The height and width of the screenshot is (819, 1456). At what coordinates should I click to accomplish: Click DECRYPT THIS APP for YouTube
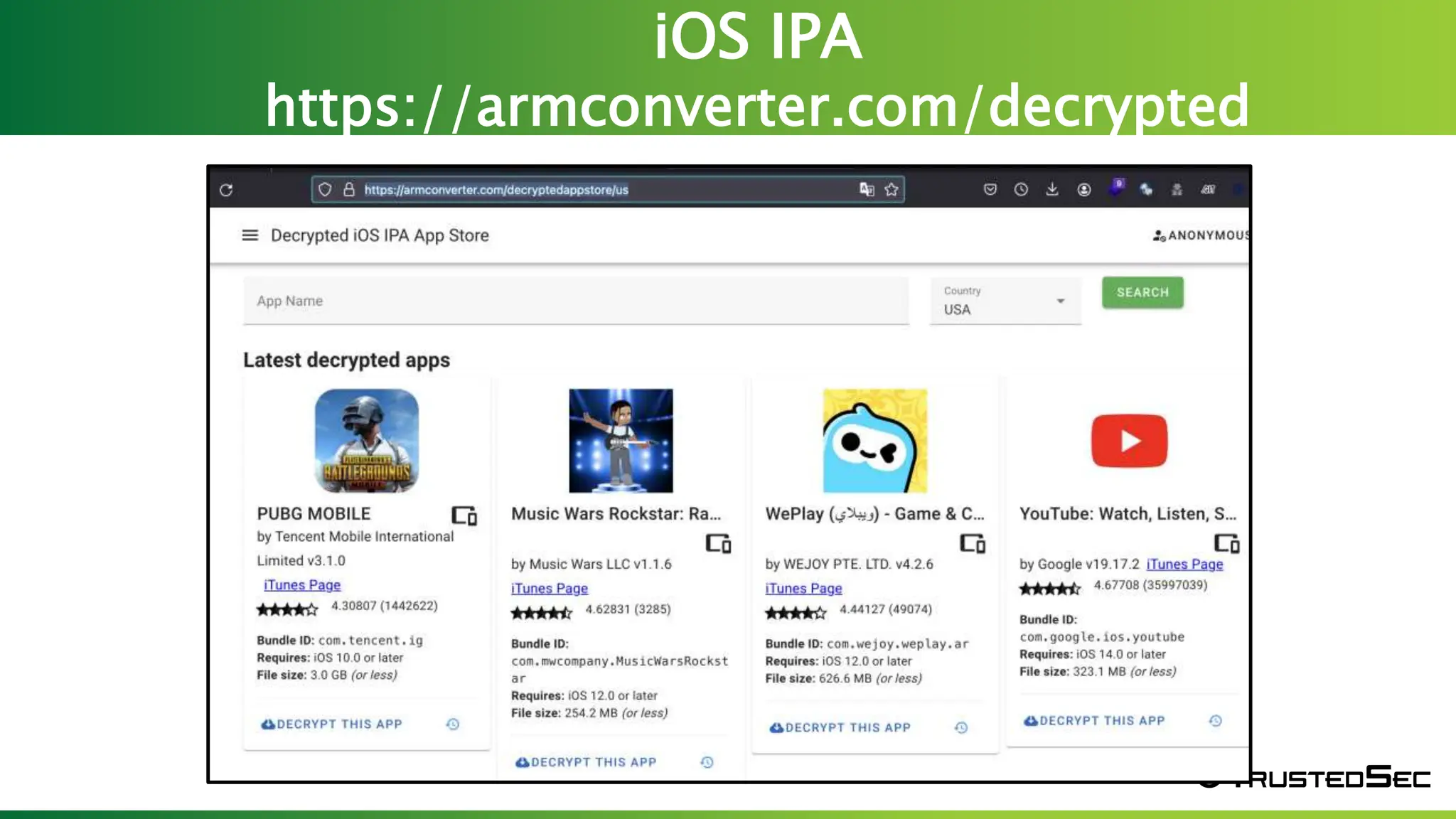pos(1094,721)
